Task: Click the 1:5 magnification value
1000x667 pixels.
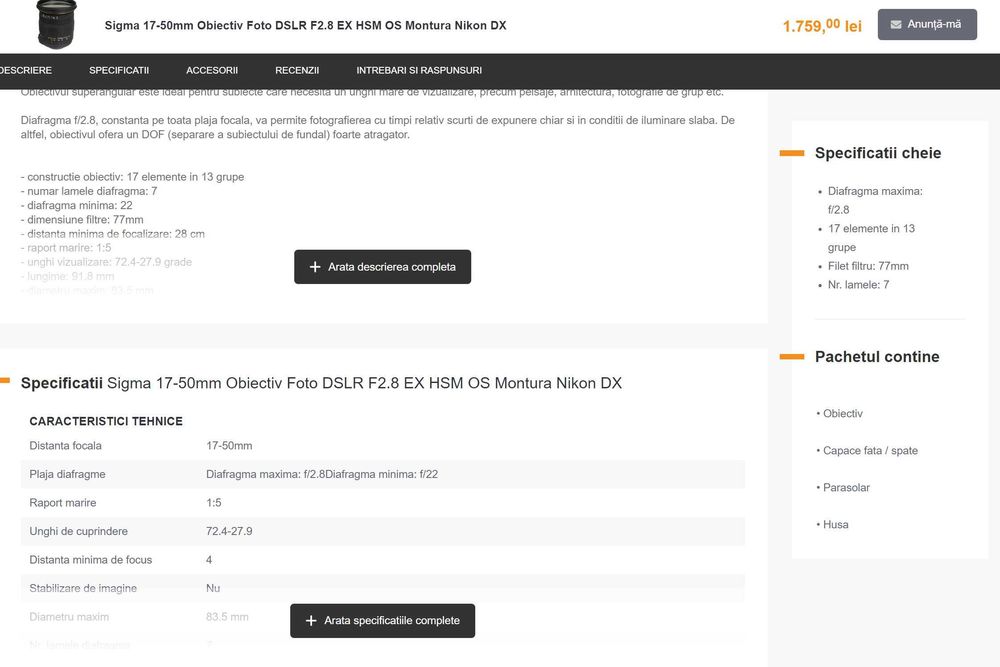Action: coord(214,502)
